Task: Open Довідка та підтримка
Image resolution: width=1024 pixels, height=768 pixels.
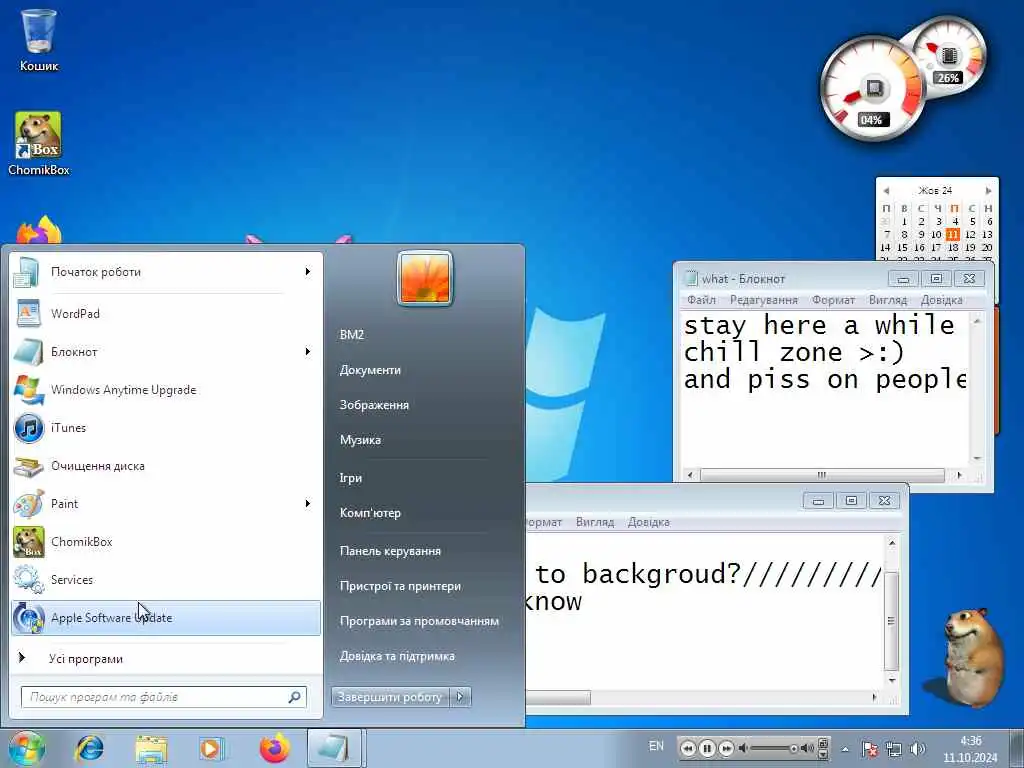Action: tap(397, 656)
